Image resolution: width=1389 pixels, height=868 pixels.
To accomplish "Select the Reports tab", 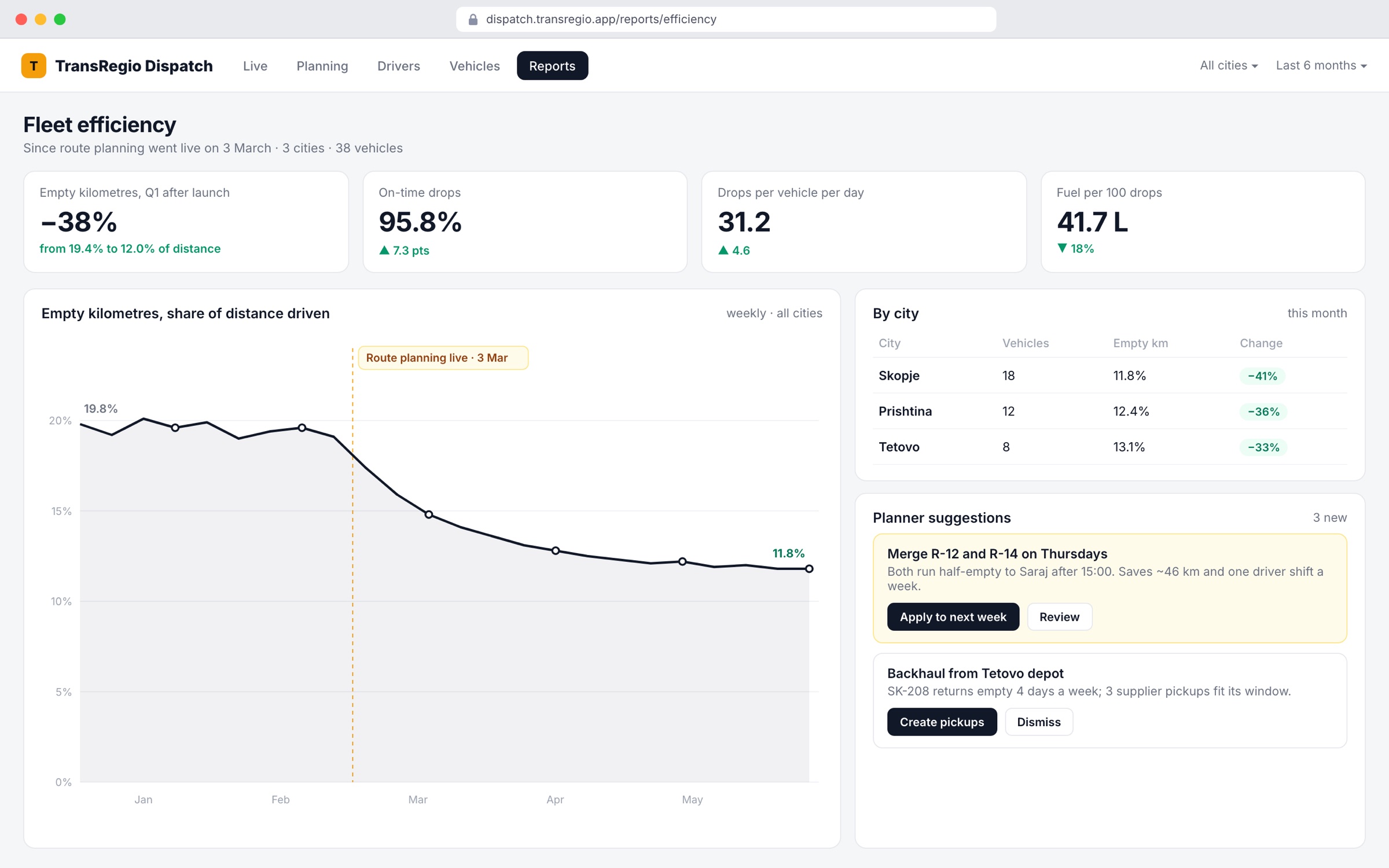I will [x=552, y=66].
